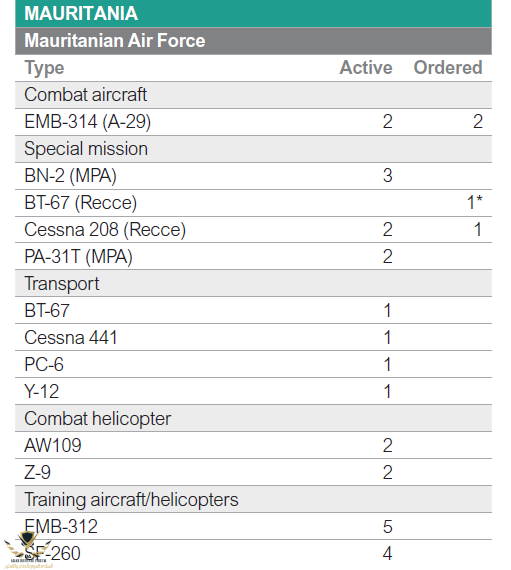Select the Y-12 row
511x570 pixels.
[x=253, y=392]
